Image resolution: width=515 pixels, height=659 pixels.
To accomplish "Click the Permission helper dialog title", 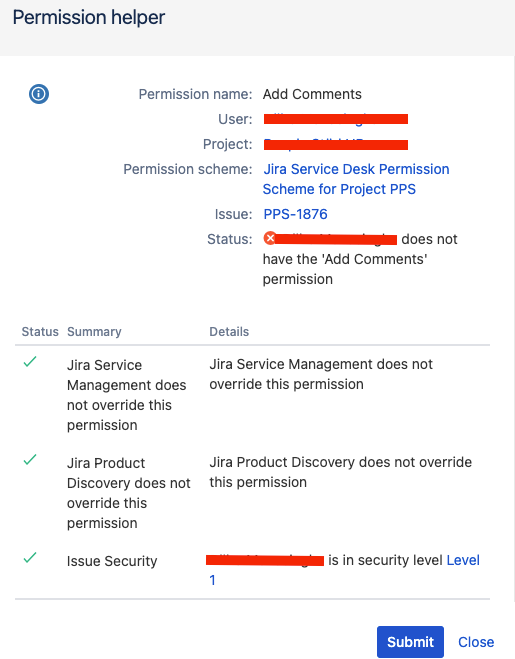I will (89, 18).
